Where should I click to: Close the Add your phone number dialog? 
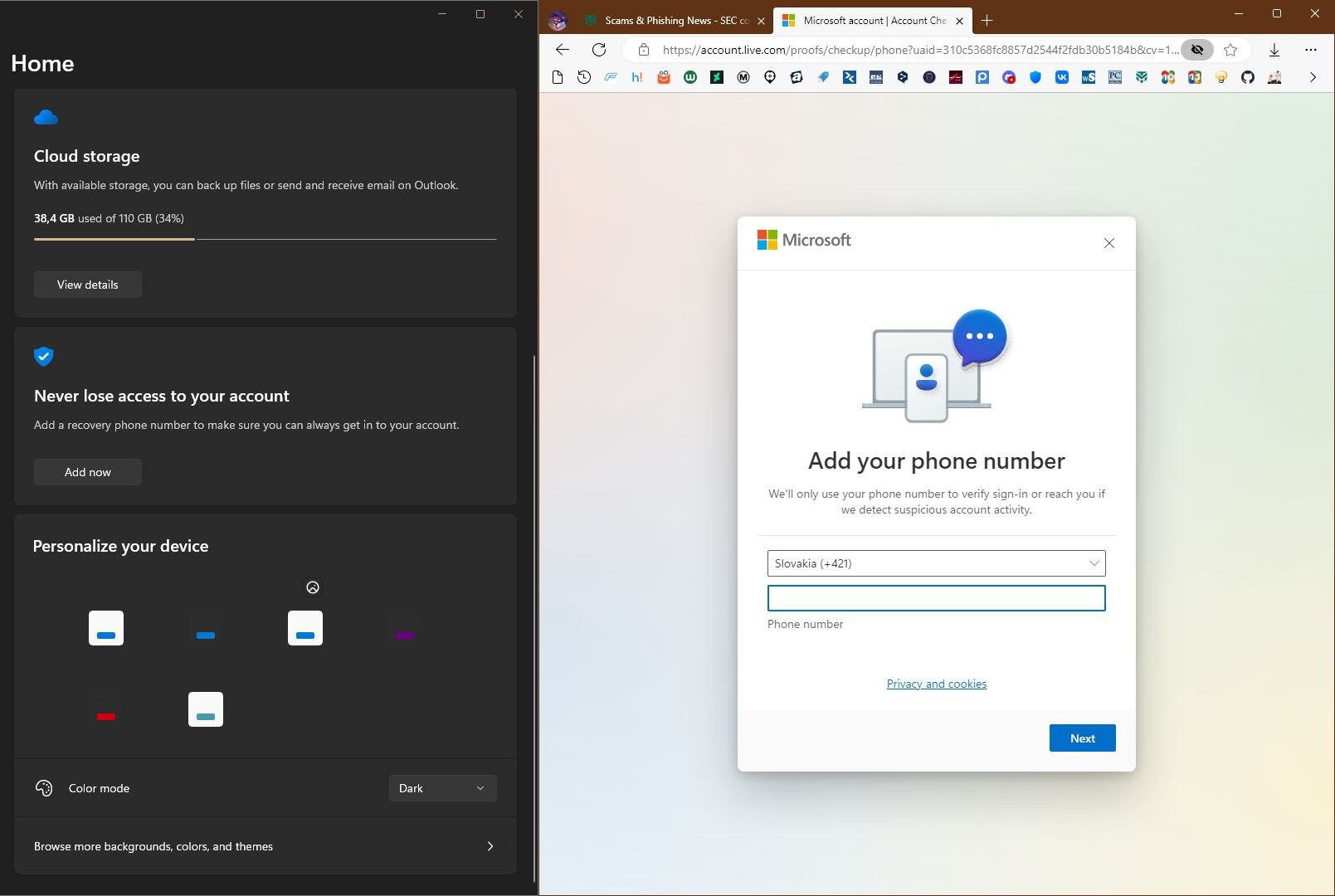coord(1109,243)
